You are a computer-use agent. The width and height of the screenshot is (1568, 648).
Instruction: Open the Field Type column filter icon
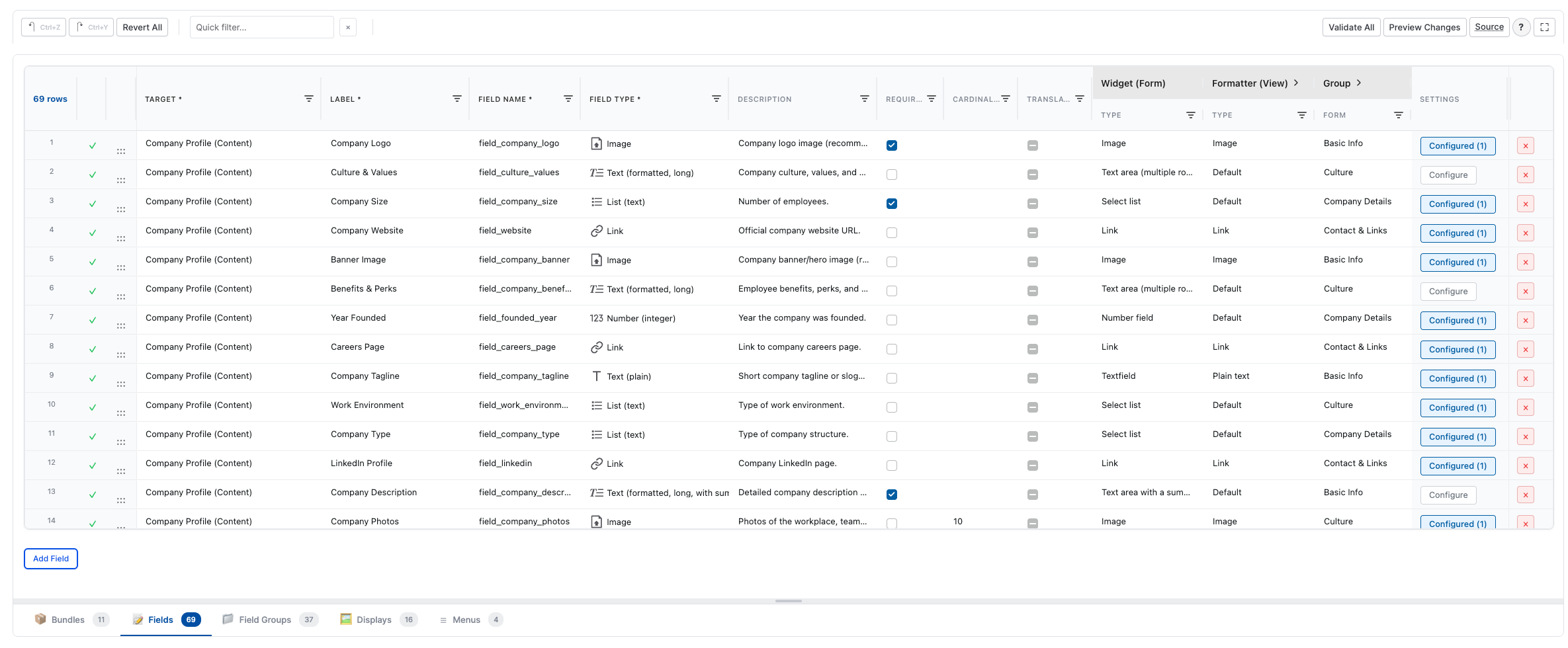717,99
